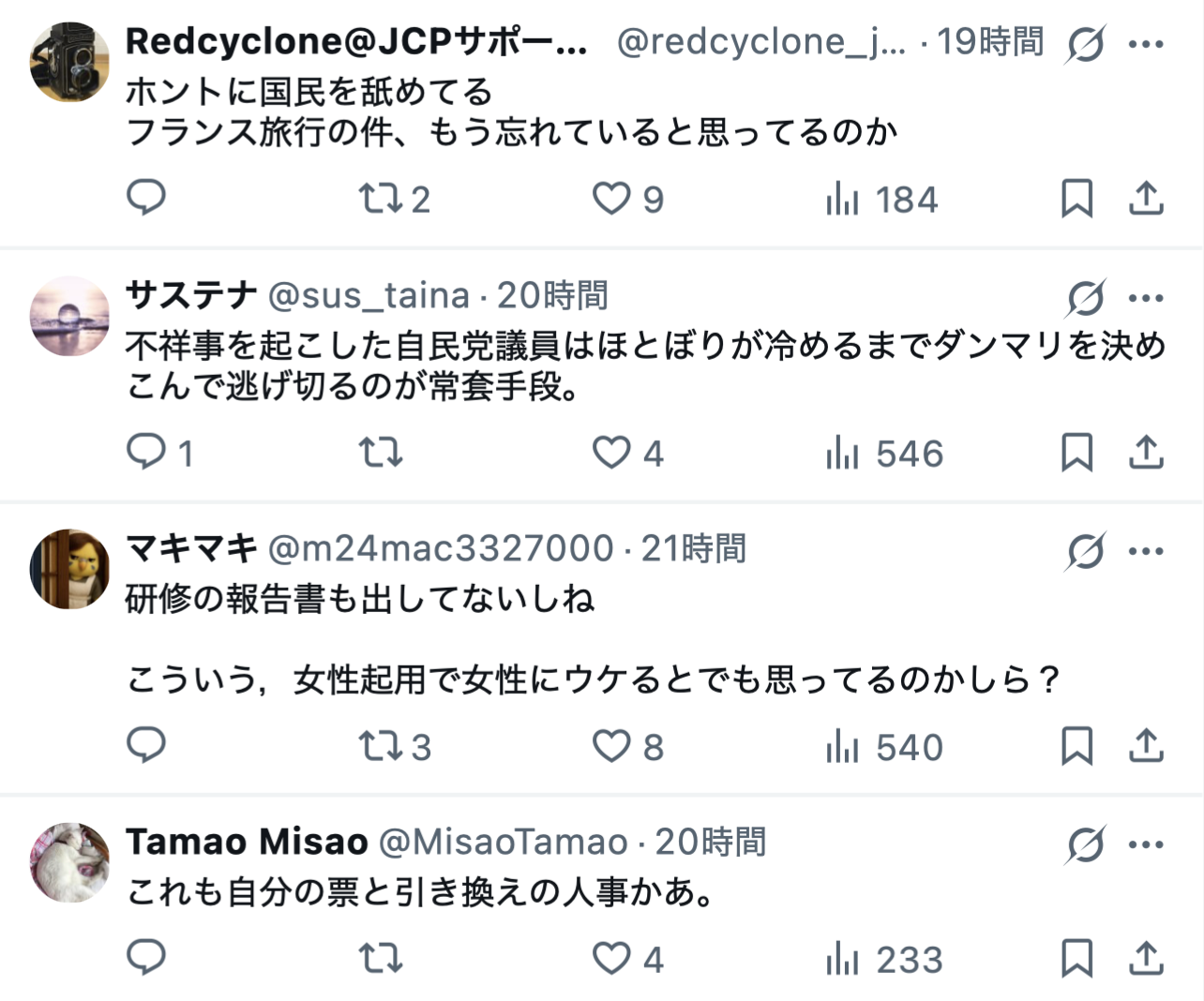
Task: Repost the Redcyclone tweet with 2 reposts
Action: [x=380, y=199]
